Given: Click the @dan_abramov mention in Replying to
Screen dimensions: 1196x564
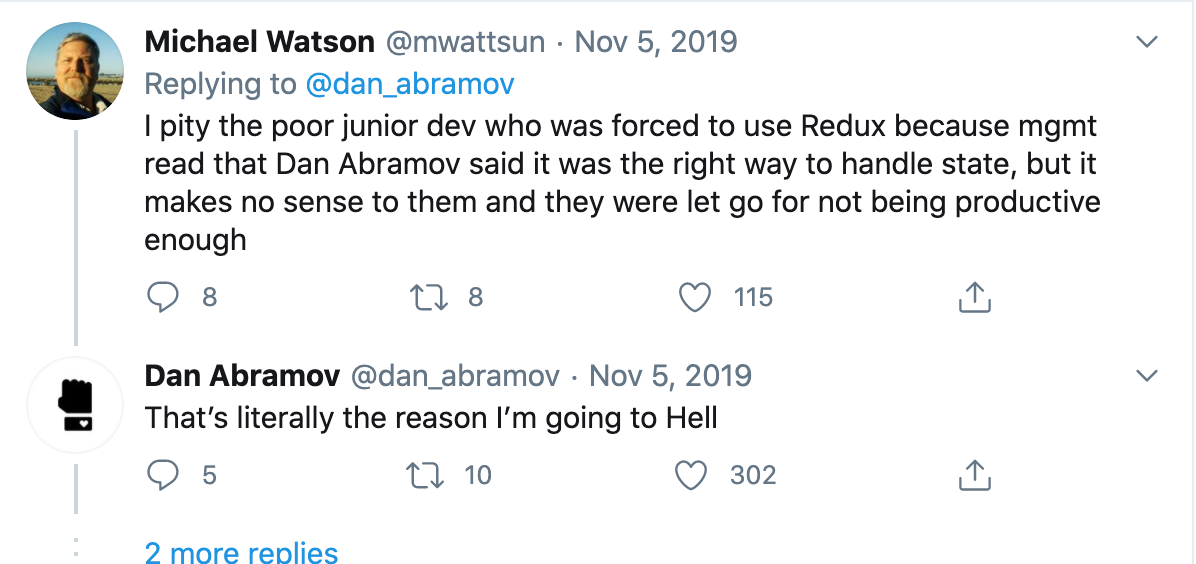Looking at the screenshot, I should click(410, 84).
